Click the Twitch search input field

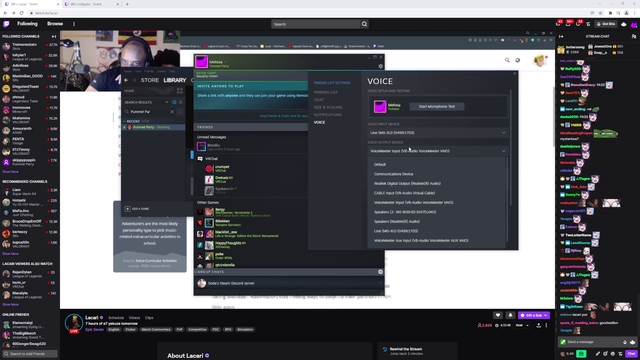316,24
